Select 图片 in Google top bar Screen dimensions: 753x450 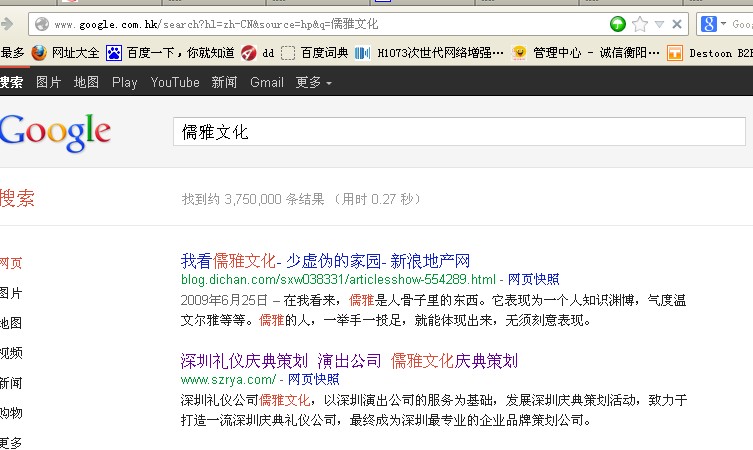click(x=49, y=83)
